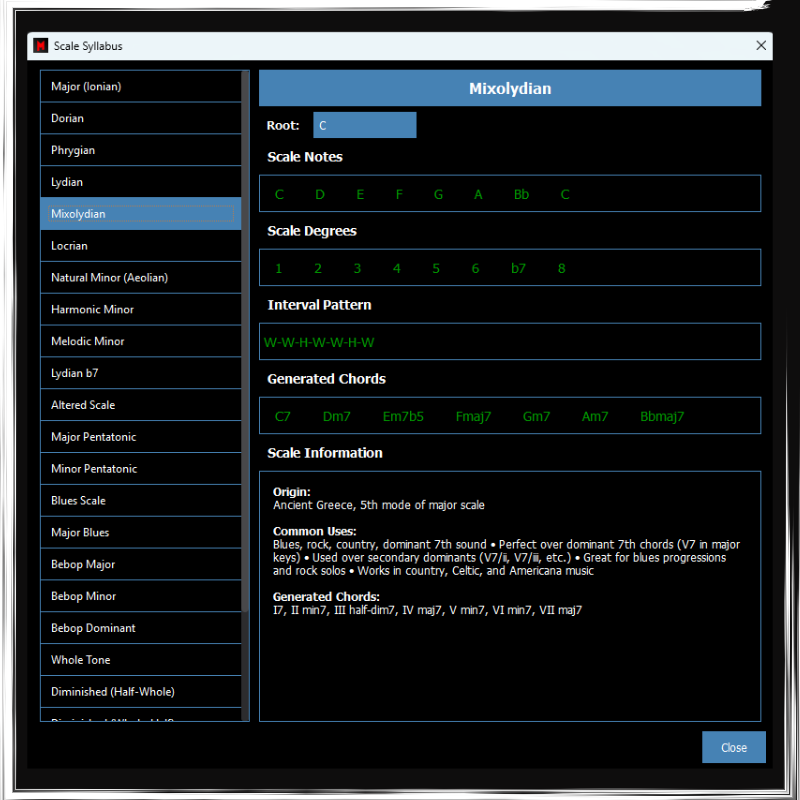The height and width of the screenshot is (800, 800).
Task: Select Major (Ionian) scale
Action: click(x=140, y=87)
